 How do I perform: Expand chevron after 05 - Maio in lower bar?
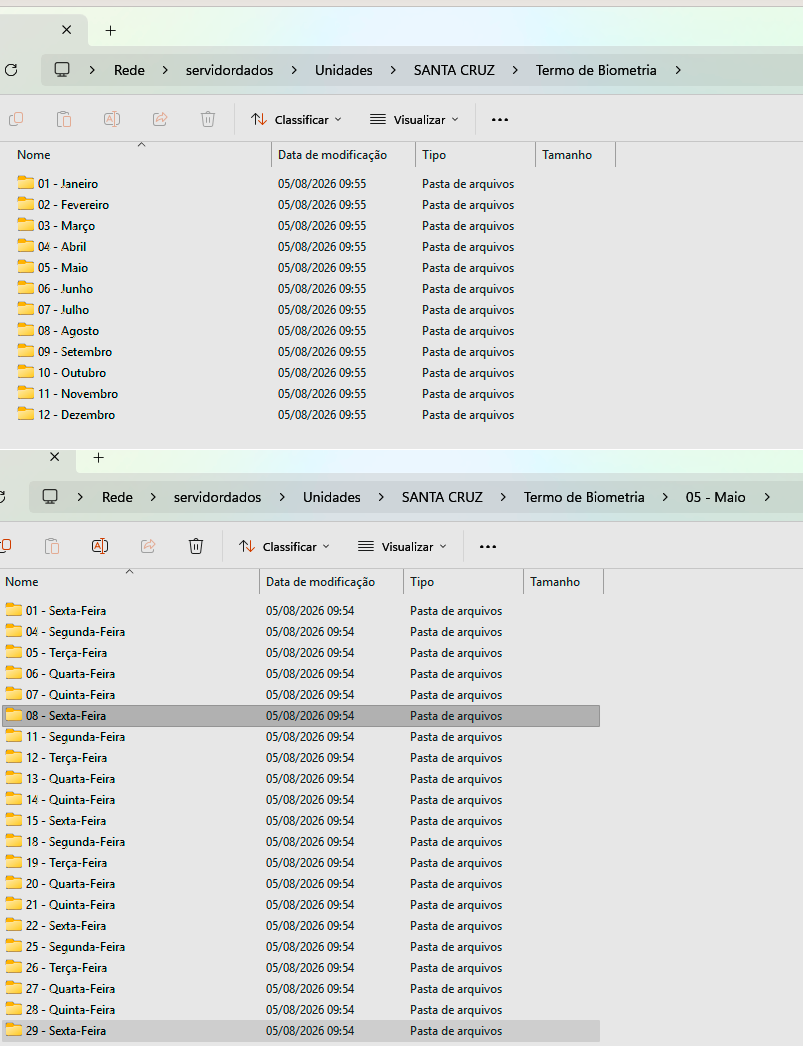tap(767, 497)
